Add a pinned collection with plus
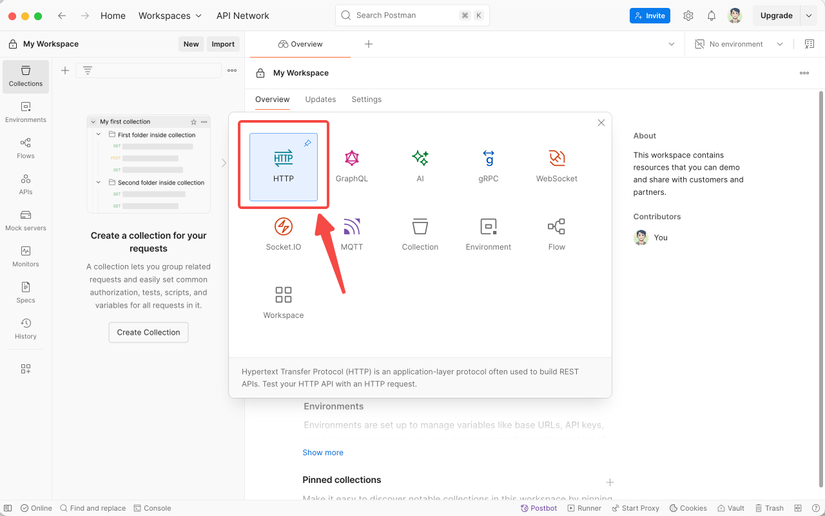 click(x=610, y=482)
